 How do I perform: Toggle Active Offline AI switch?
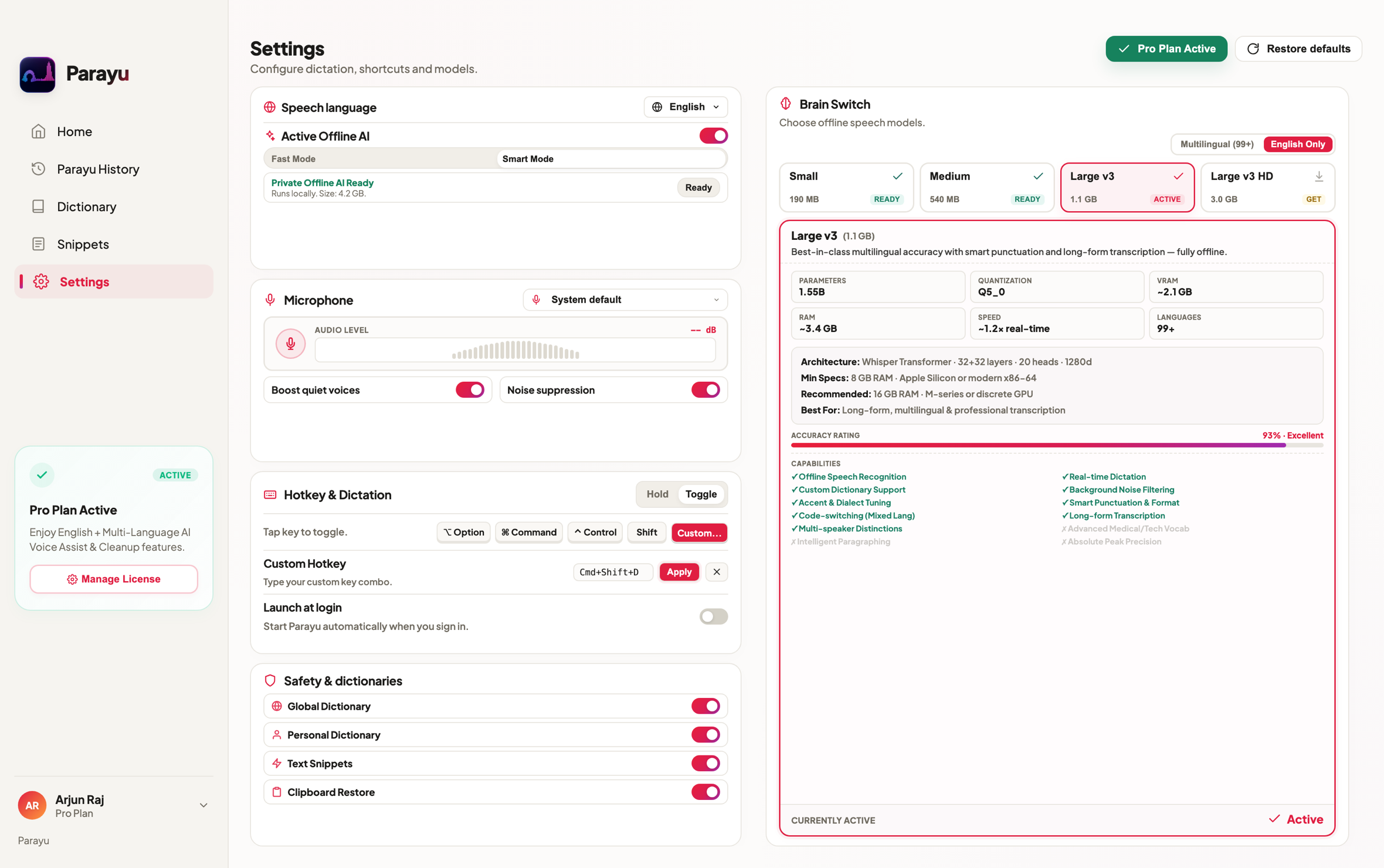coord(714,135)
